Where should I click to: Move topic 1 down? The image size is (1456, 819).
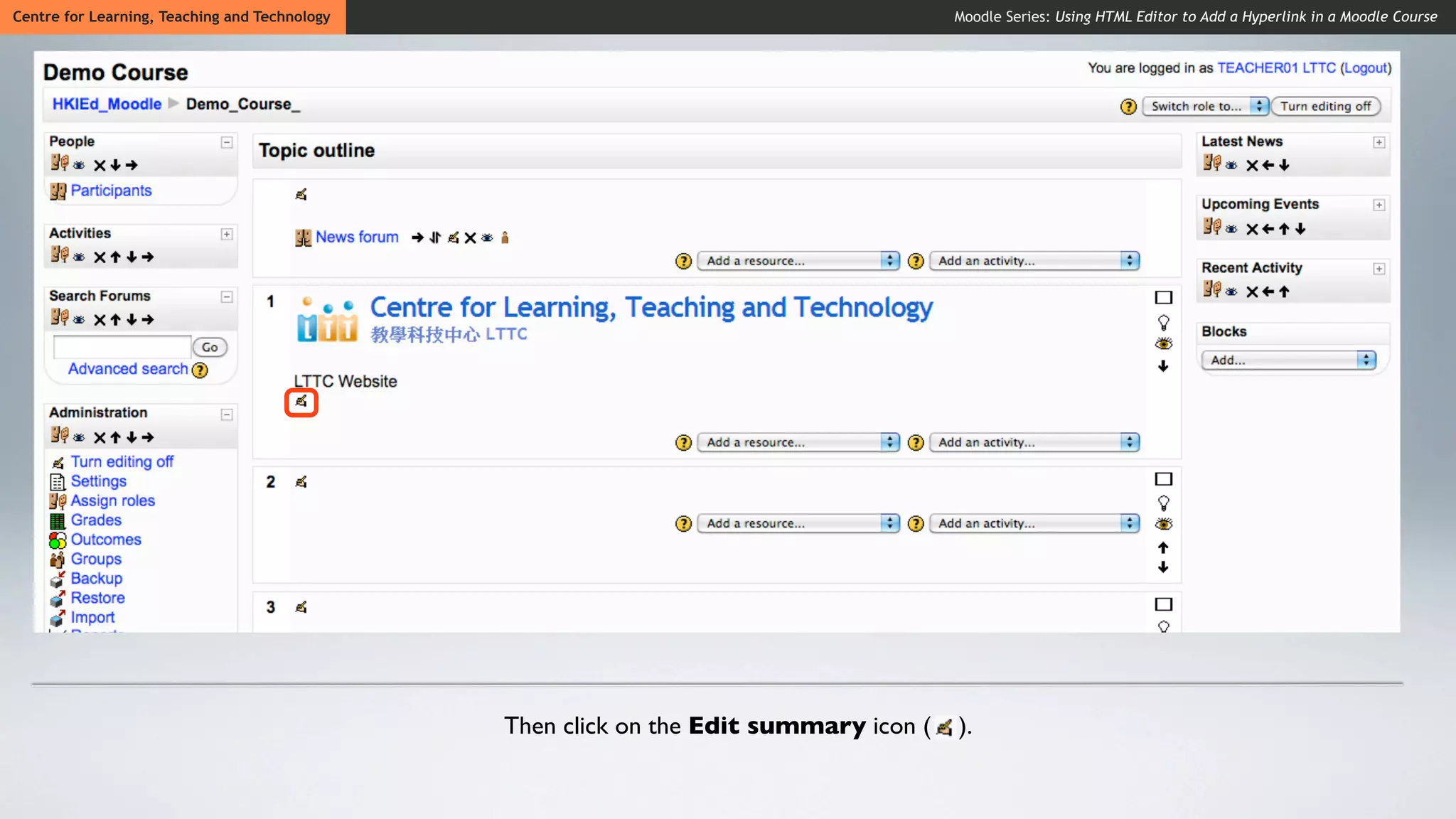click(x=1163, y=366)
